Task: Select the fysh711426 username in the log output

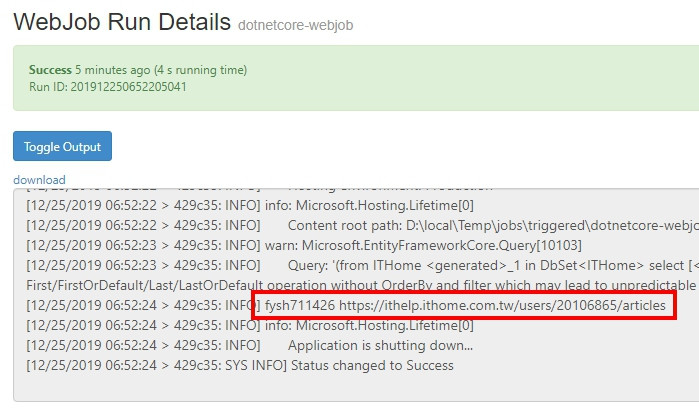Action: coord(300,305)
